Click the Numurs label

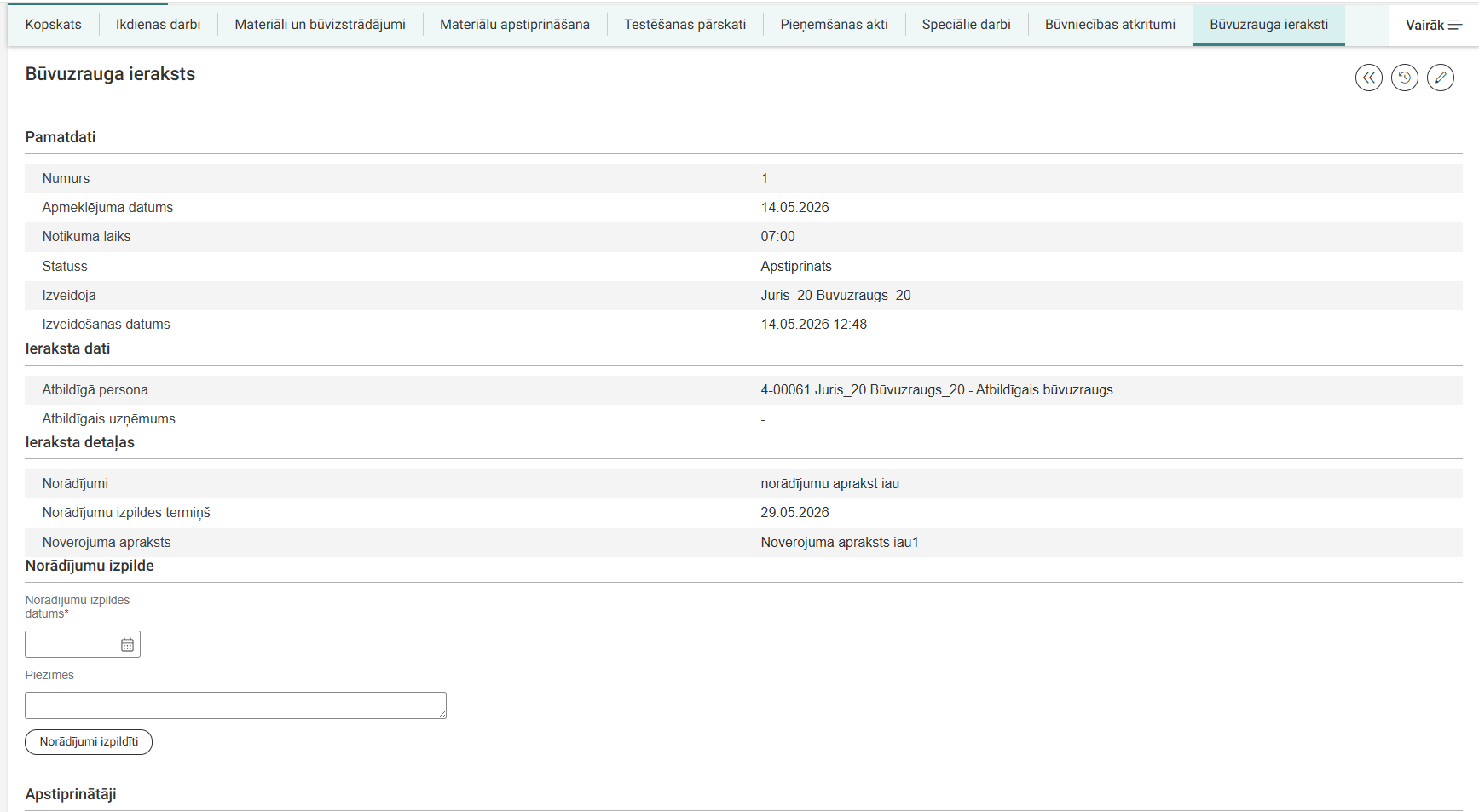[x=66, y=179]
